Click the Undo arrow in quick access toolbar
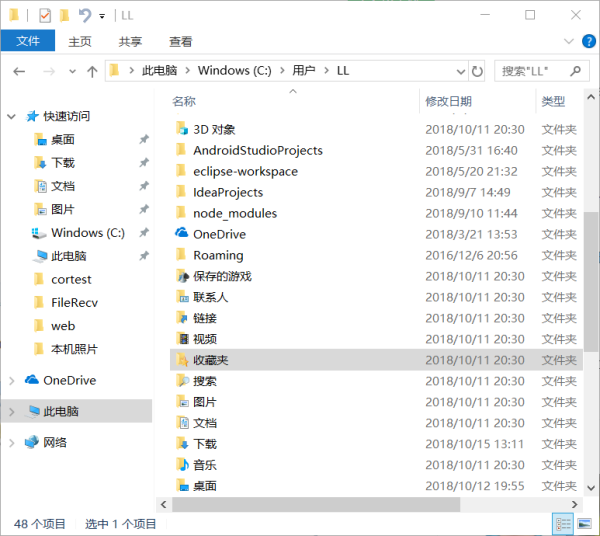 (x=85, y=15)
